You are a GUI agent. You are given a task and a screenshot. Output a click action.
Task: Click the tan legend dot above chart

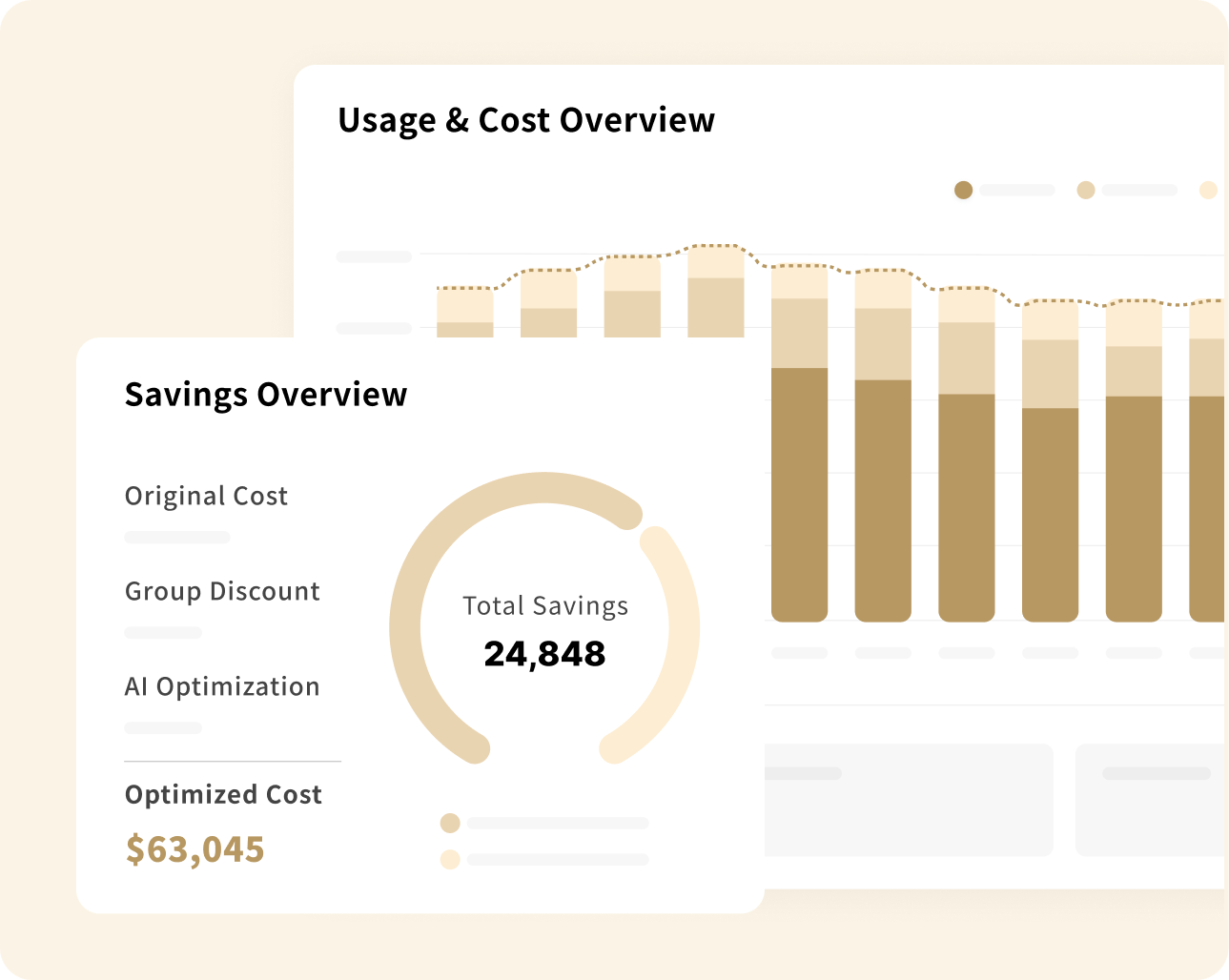[x=1085, y=191]
